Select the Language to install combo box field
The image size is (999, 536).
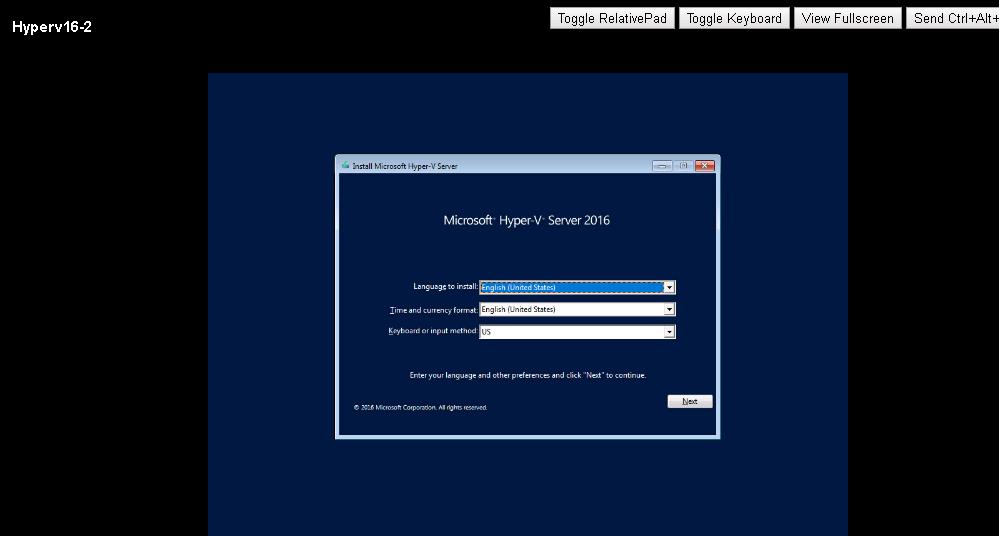tap(577, 287)
